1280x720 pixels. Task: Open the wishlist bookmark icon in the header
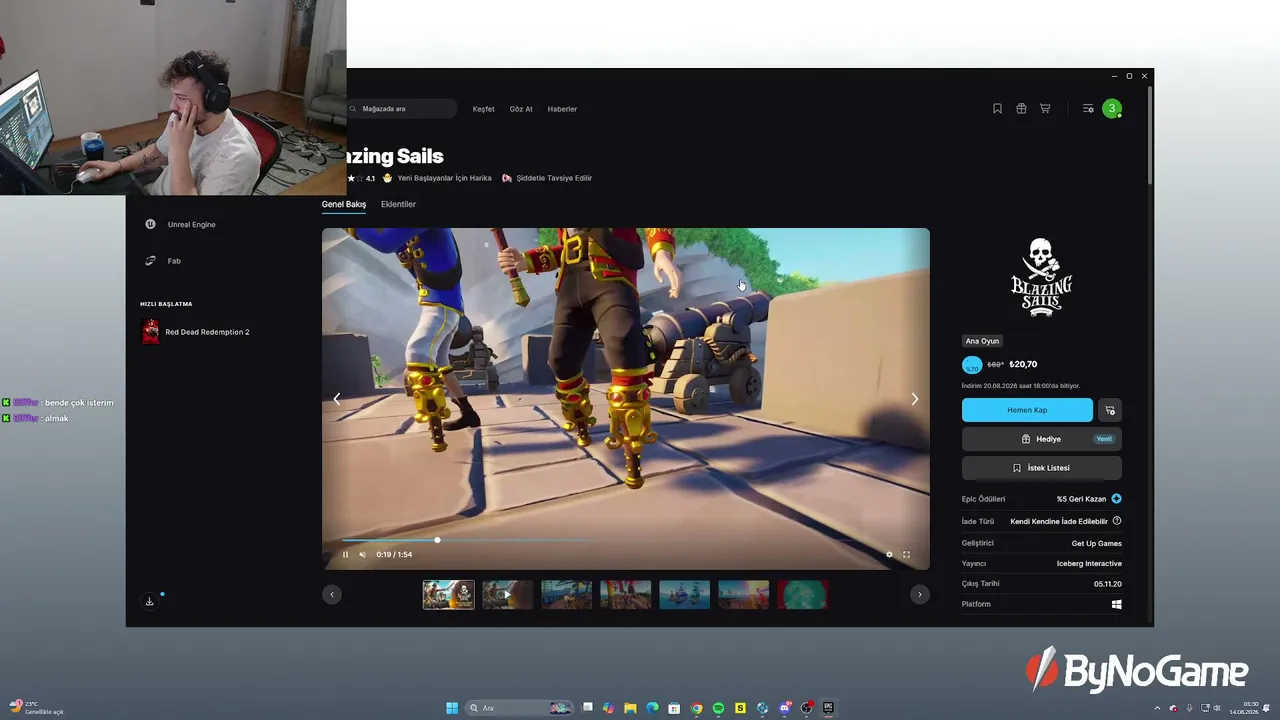[x=997, y=109]
